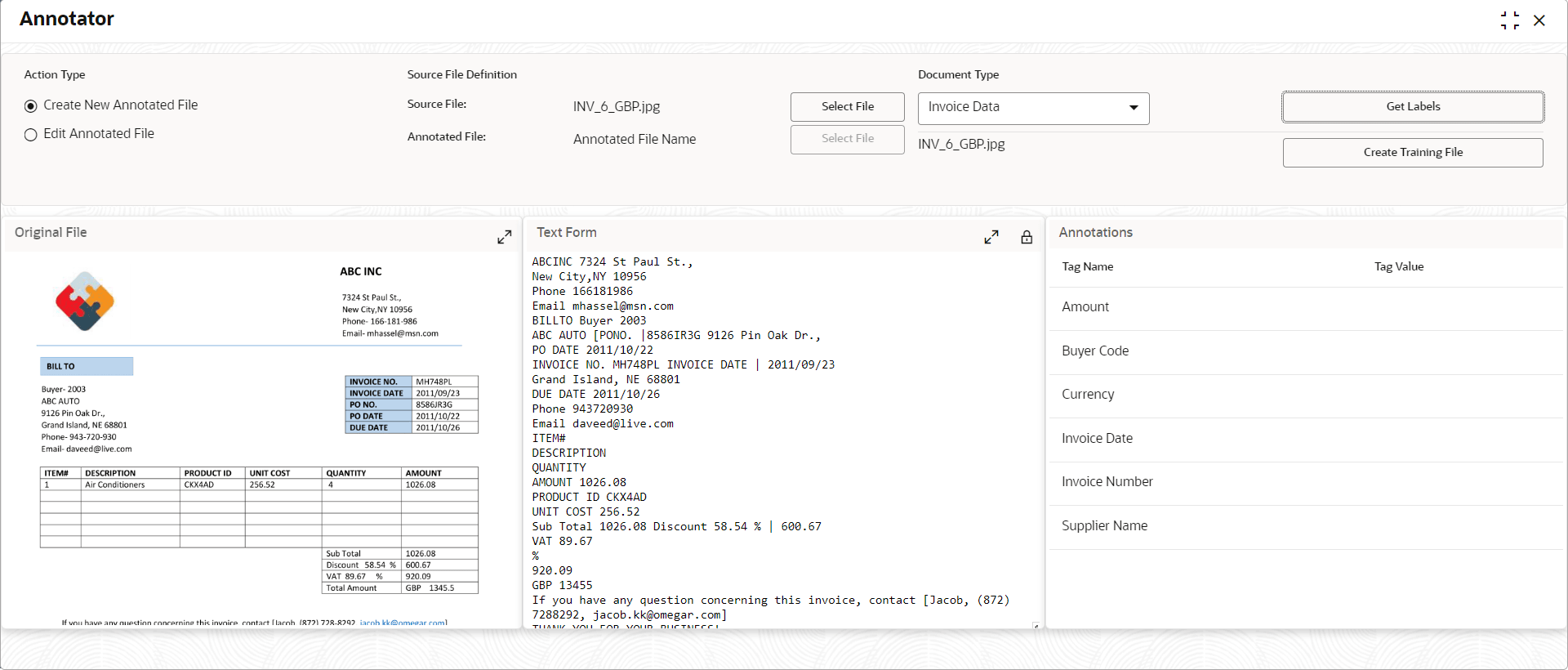The image size is (1568, 670).
Task: Select the Invoice Date tag row
Action: click(x=1306, y=439)
